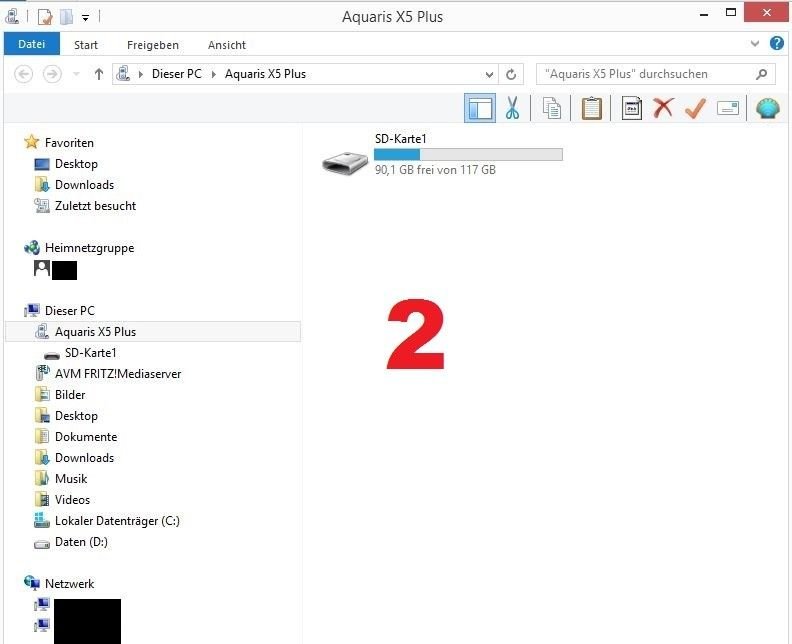Screen dimensions: 792x644
Task: Open Bilder folder in navigation pane
Action: click(x=70, y=395)
